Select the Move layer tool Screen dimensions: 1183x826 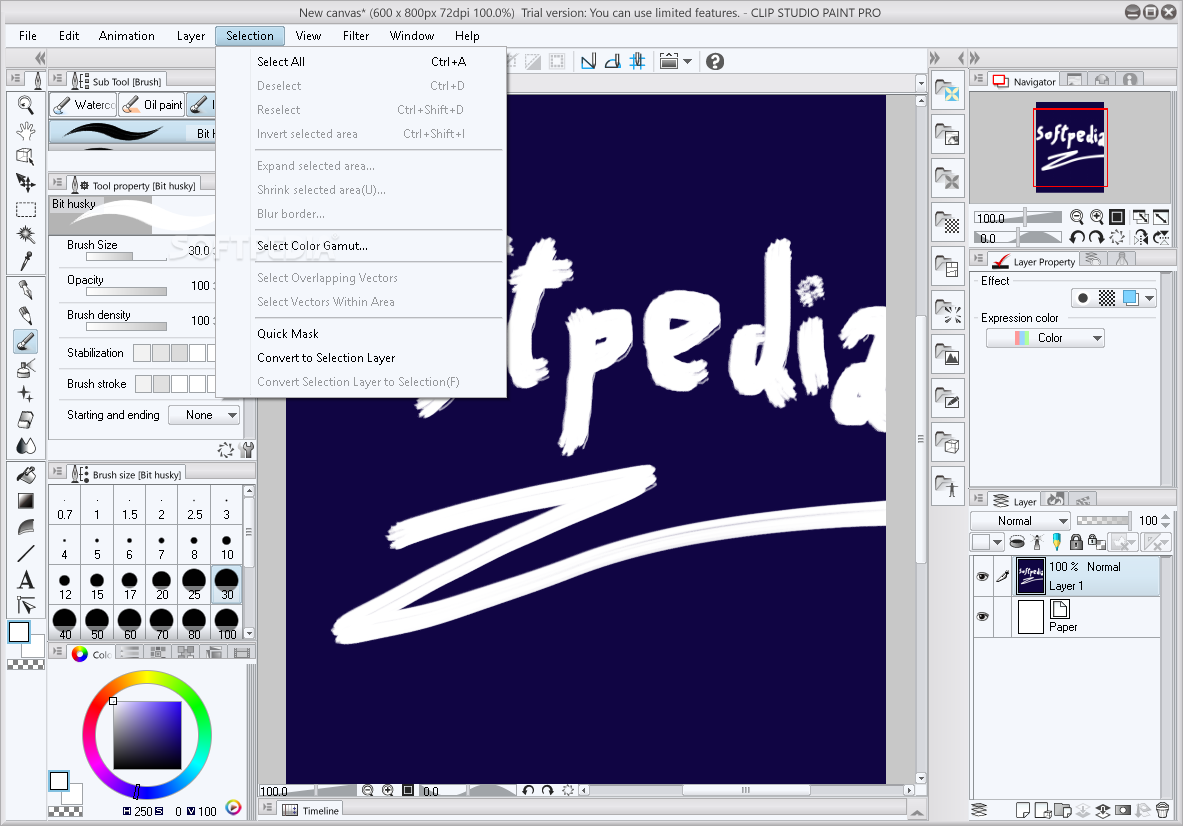(26, 183)
